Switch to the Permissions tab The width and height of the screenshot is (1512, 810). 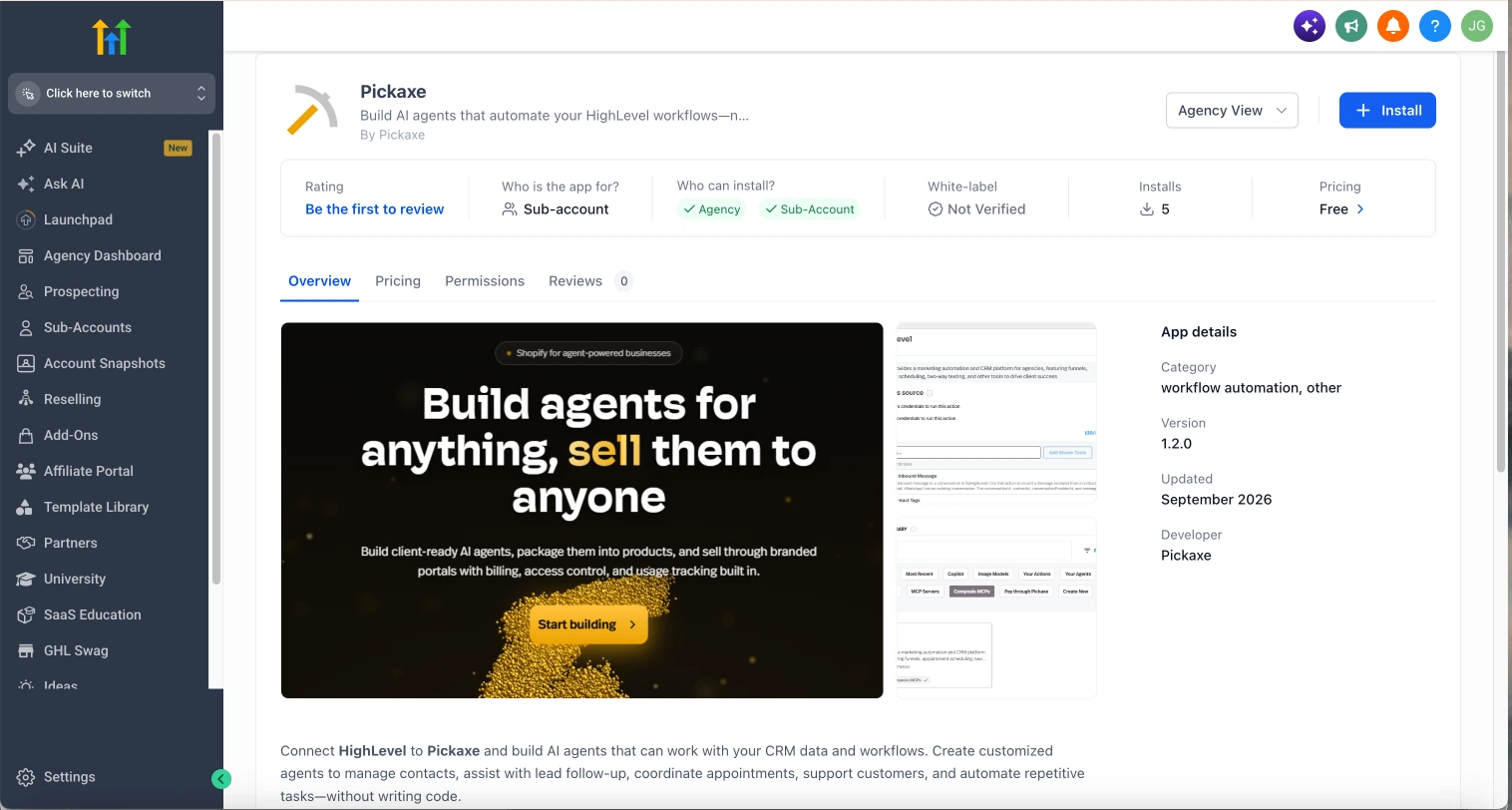[x=485, y=281]
